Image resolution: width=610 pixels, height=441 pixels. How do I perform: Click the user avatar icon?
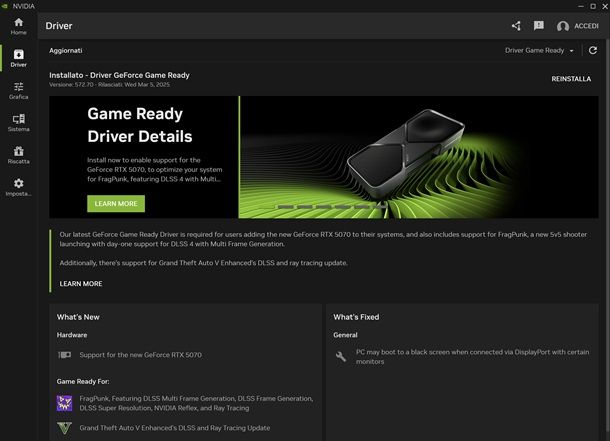pyautogui.click(x=563, y=26)
